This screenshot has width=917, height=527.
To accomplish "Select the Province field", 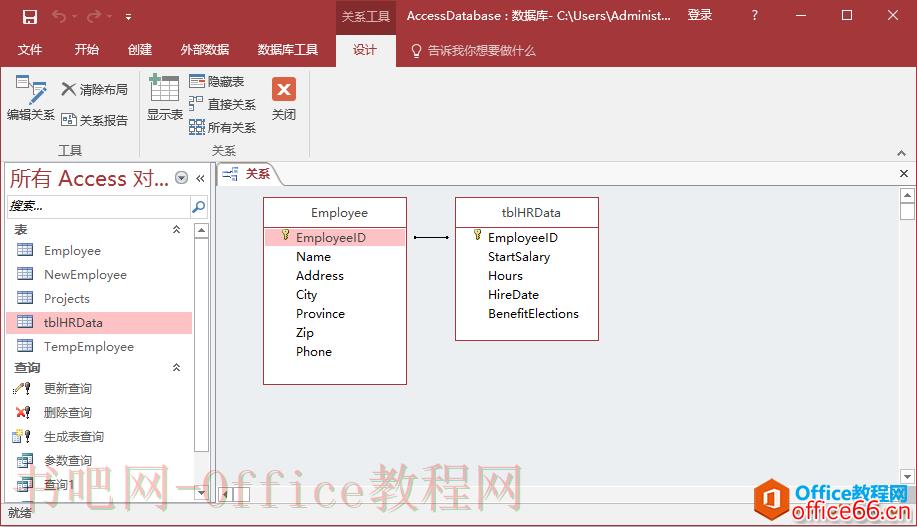I will click(320, 314).
